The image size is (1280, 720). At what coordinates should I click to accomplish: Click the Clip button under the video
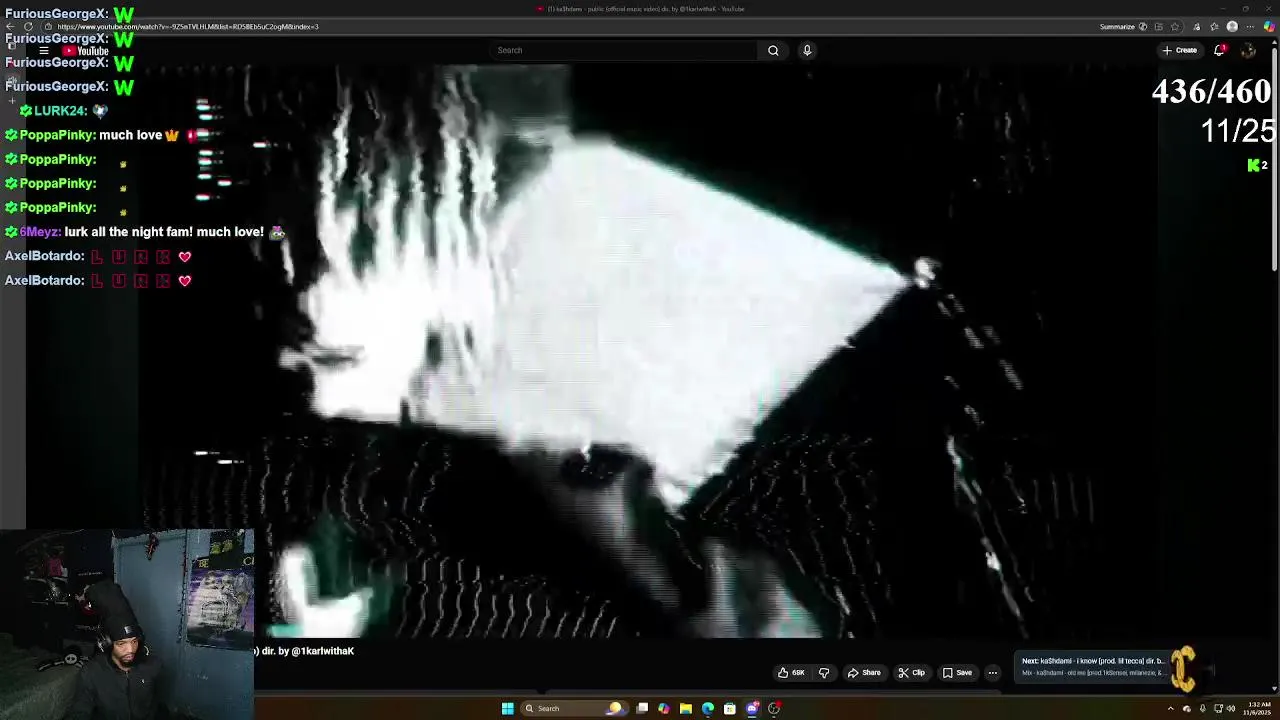tap(911, 673)
